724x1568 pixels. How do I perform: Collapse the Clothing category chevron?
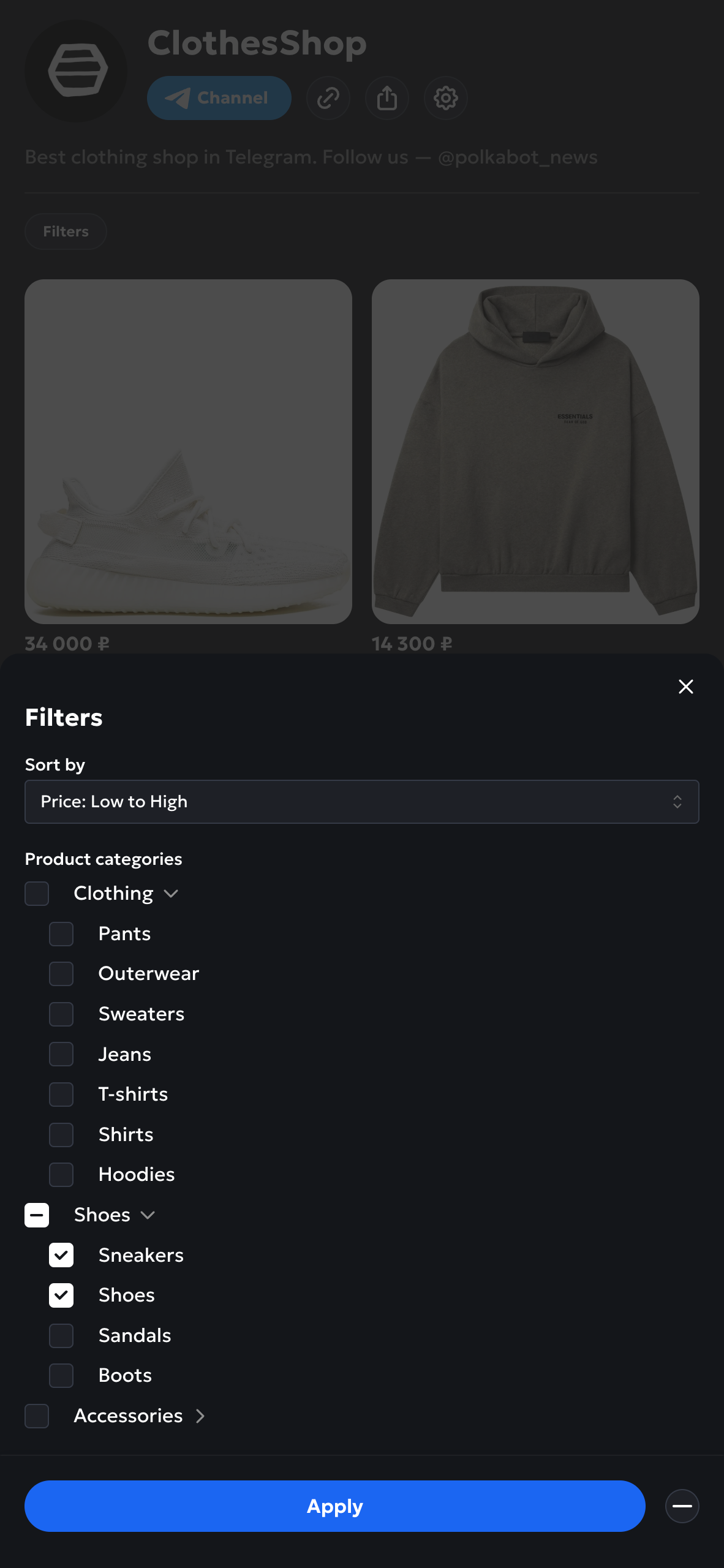coord(172,894)
